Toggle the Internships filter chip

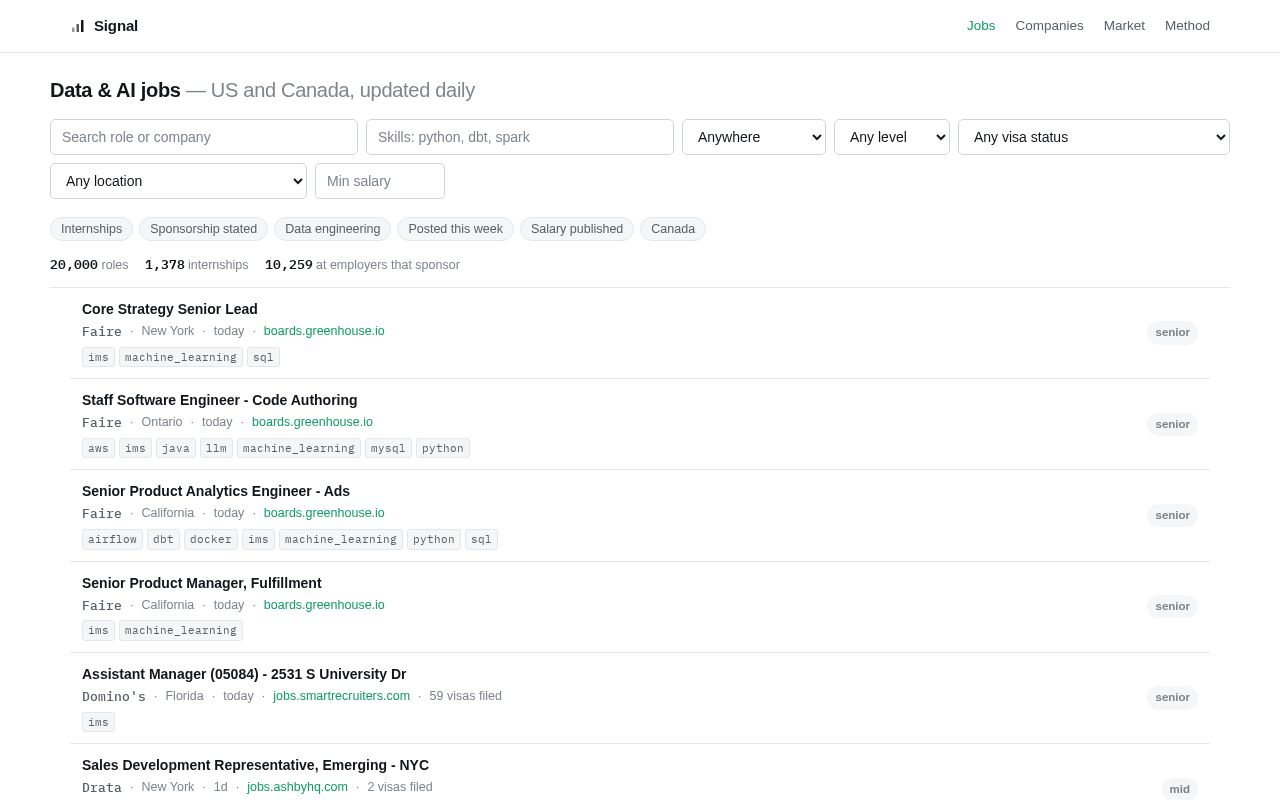(x=91, y=229)
